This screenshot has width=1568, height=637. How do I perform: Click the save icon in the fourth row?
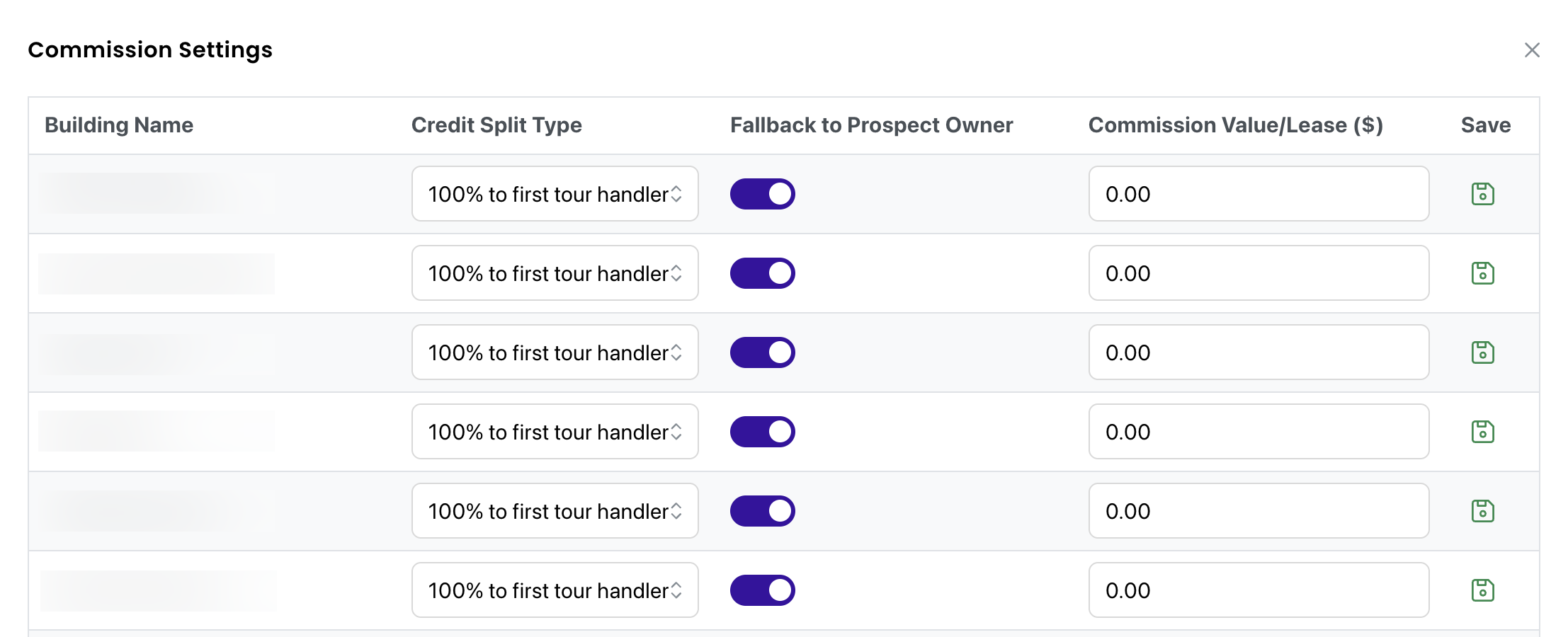click(1482, 432)
